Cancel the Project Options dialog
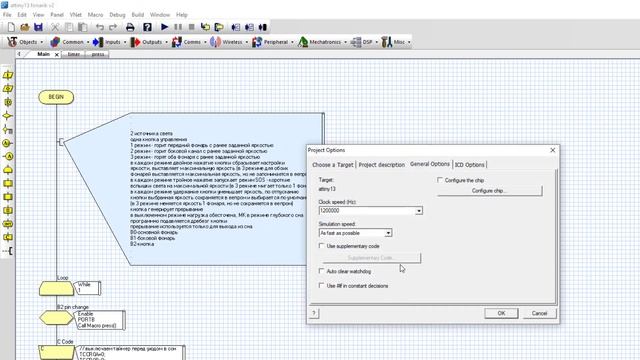The height and width of the screenshot is (360, 640). tap(539, 313)
